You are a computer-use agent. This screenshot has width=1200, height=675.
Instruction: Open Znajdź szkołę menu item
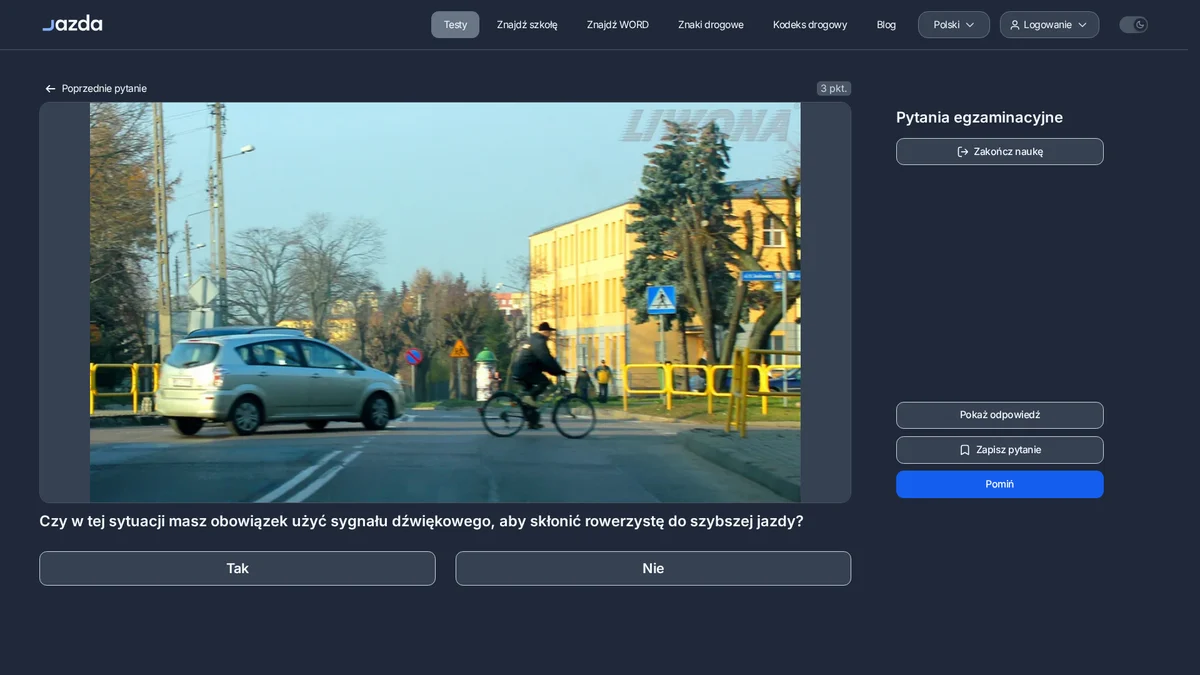click(527, 25)
